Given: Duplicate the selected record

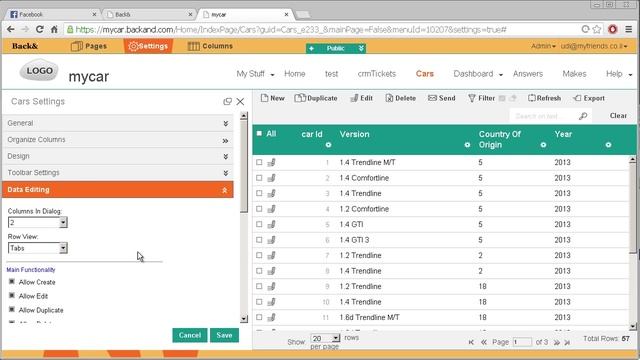Looking at the screenshot, I should [316, 98].
